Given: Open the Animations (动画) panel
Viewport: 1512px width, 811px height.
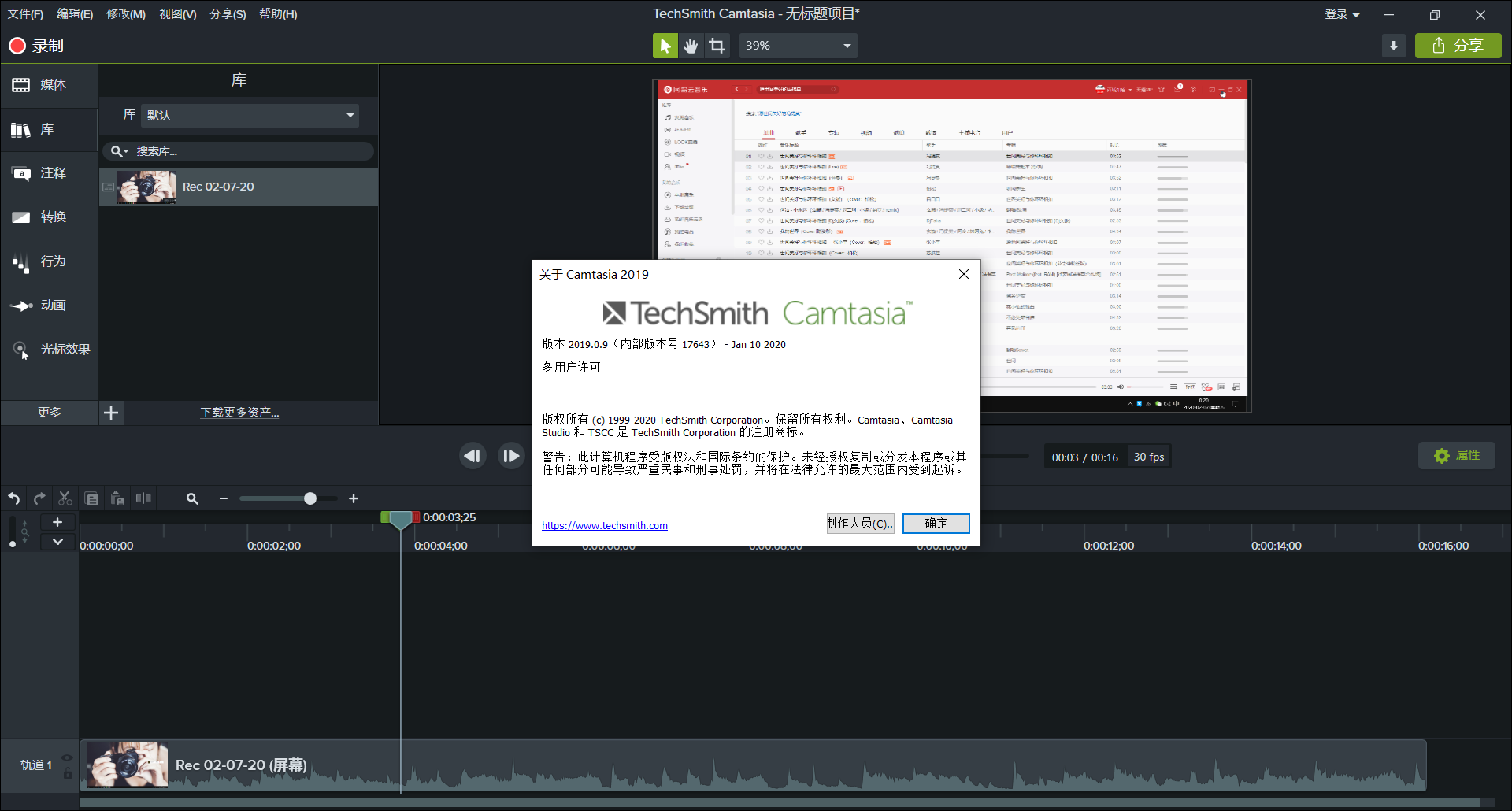Looking at the screenshot, I should (x=49, y=306).
